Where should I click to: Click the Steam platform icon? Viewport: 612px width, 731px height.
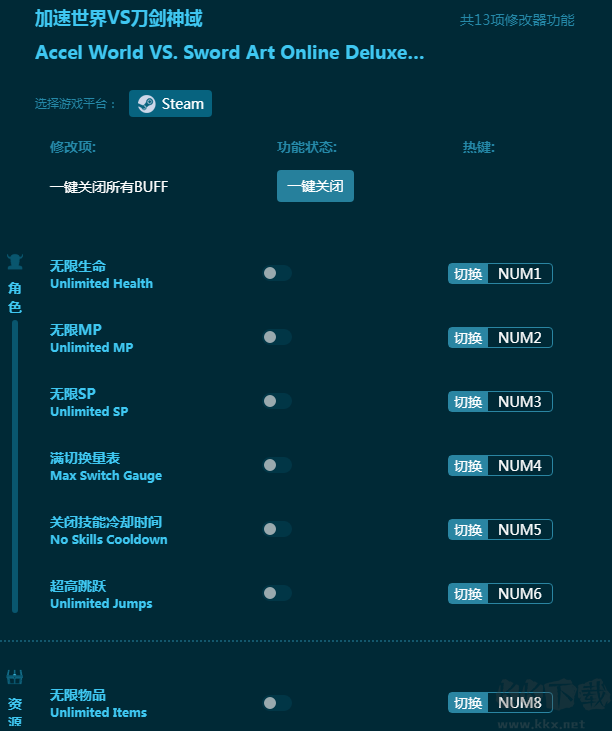tap(147, 104)
